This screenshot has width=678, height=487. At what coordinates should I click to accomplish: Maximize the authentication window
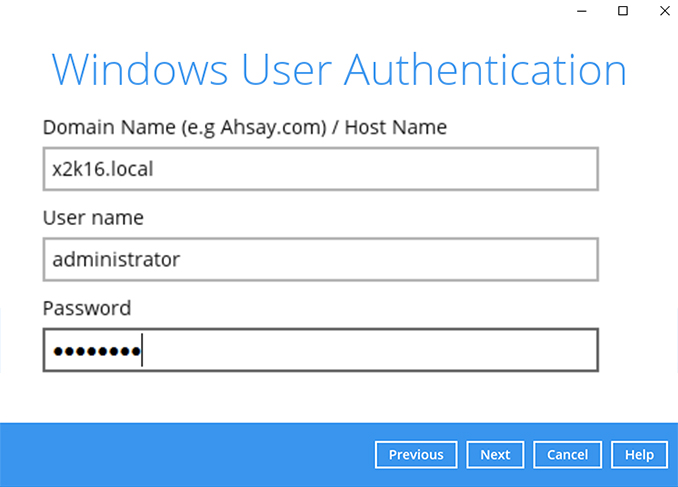click(x=622, y=11)
